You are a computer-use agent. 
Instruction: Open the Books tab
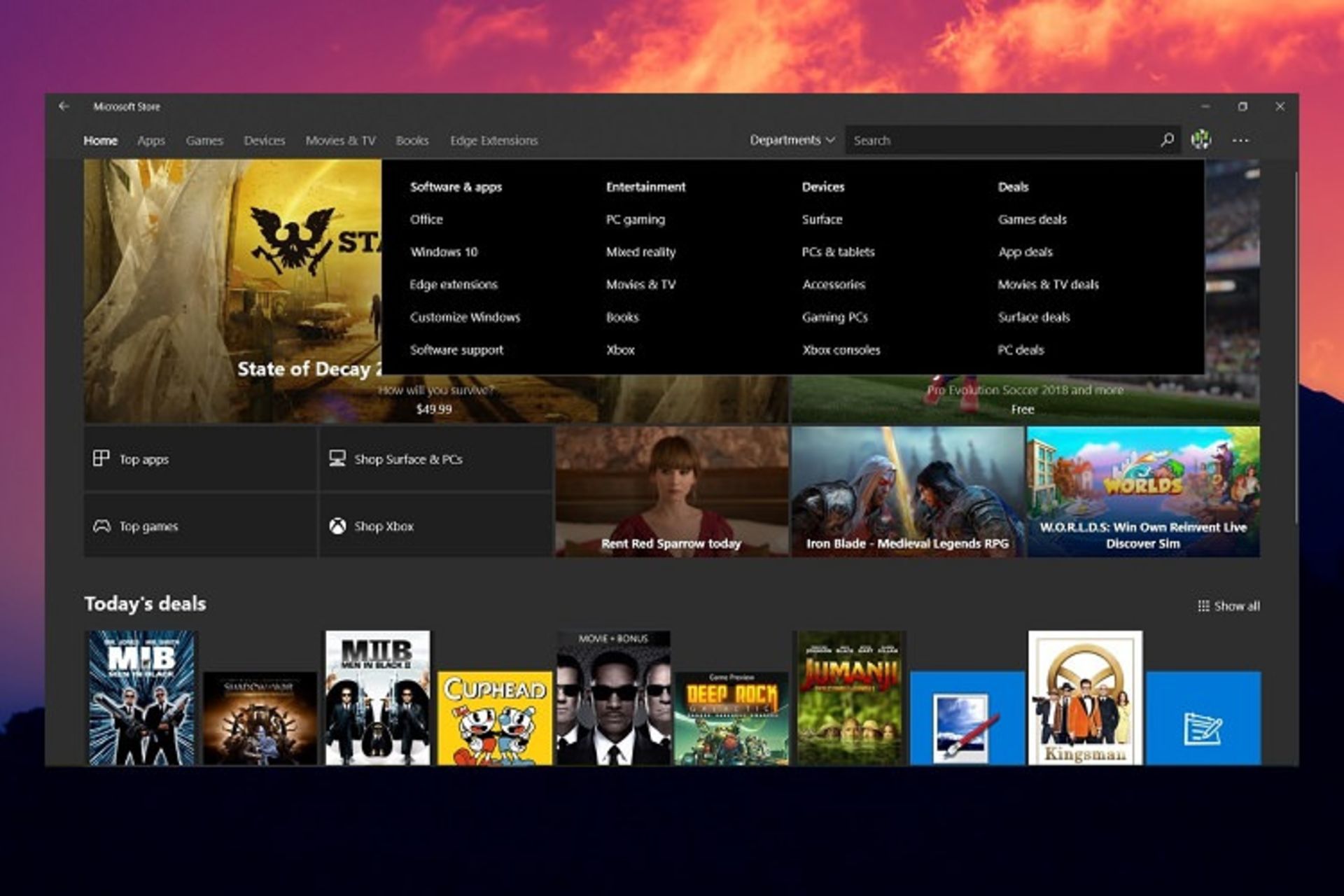pos(412,141)
